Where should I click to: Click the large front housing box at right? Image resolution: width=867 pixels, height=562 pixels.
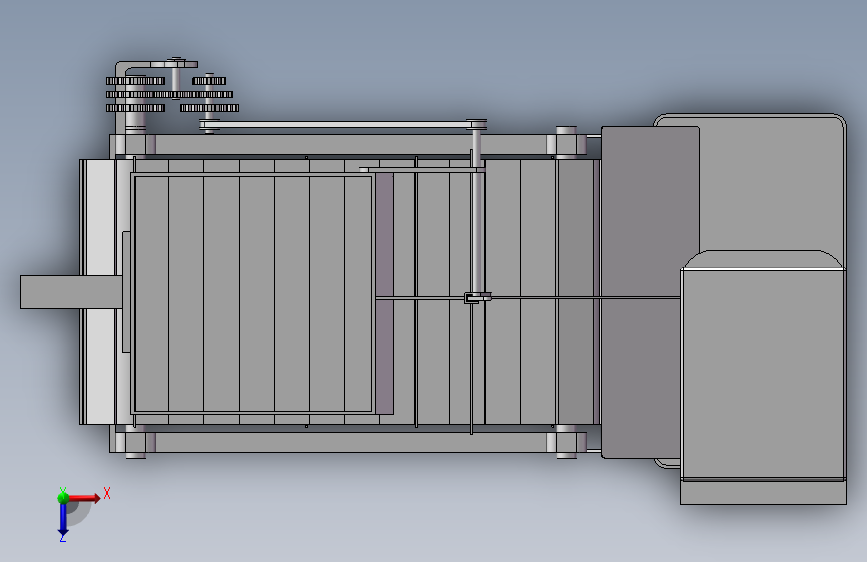click(763, 376)
